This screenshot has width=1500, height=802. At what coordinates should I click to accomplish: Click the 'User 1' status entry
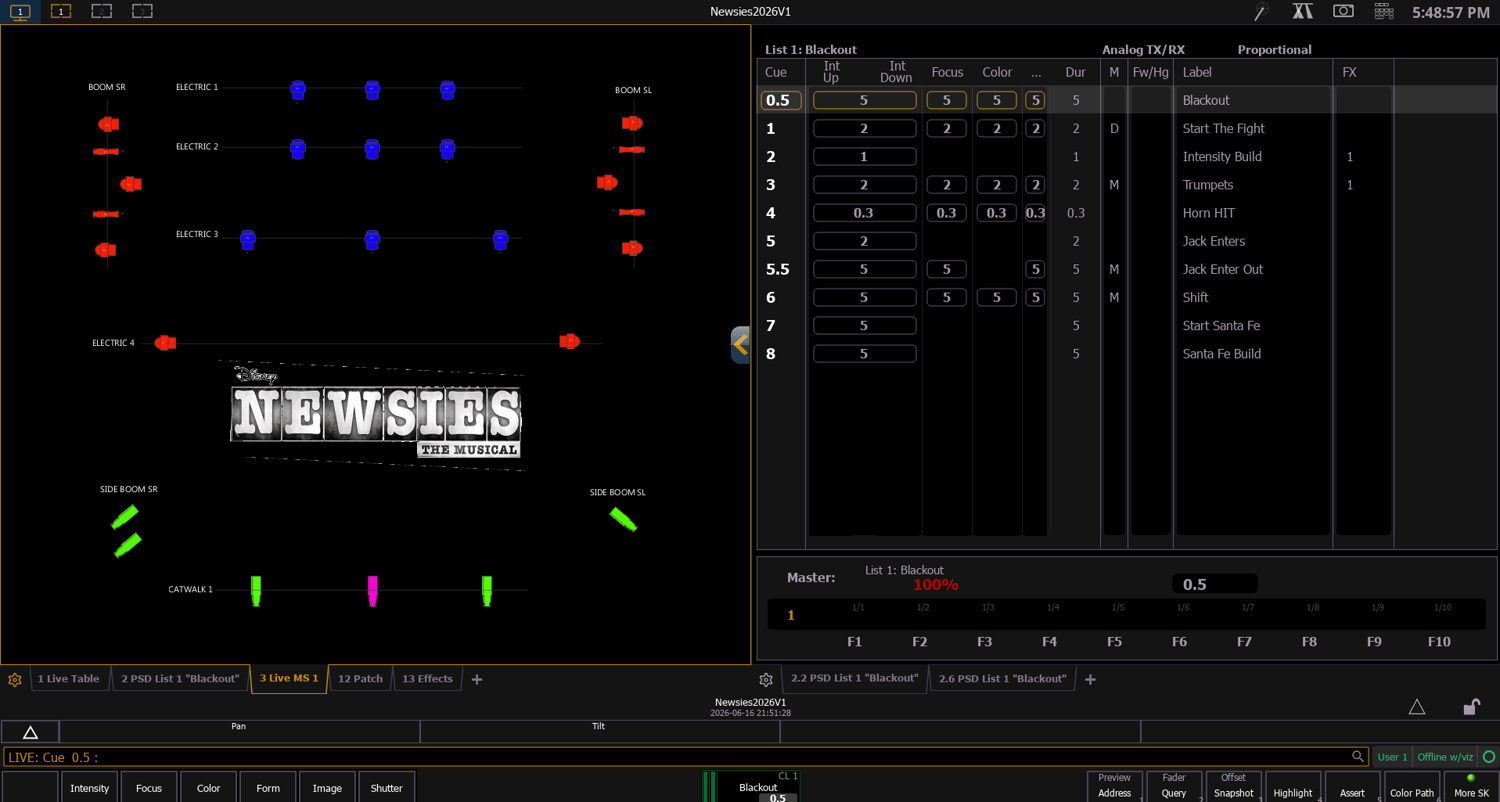pyautogui.click(x=1392, y=757)
